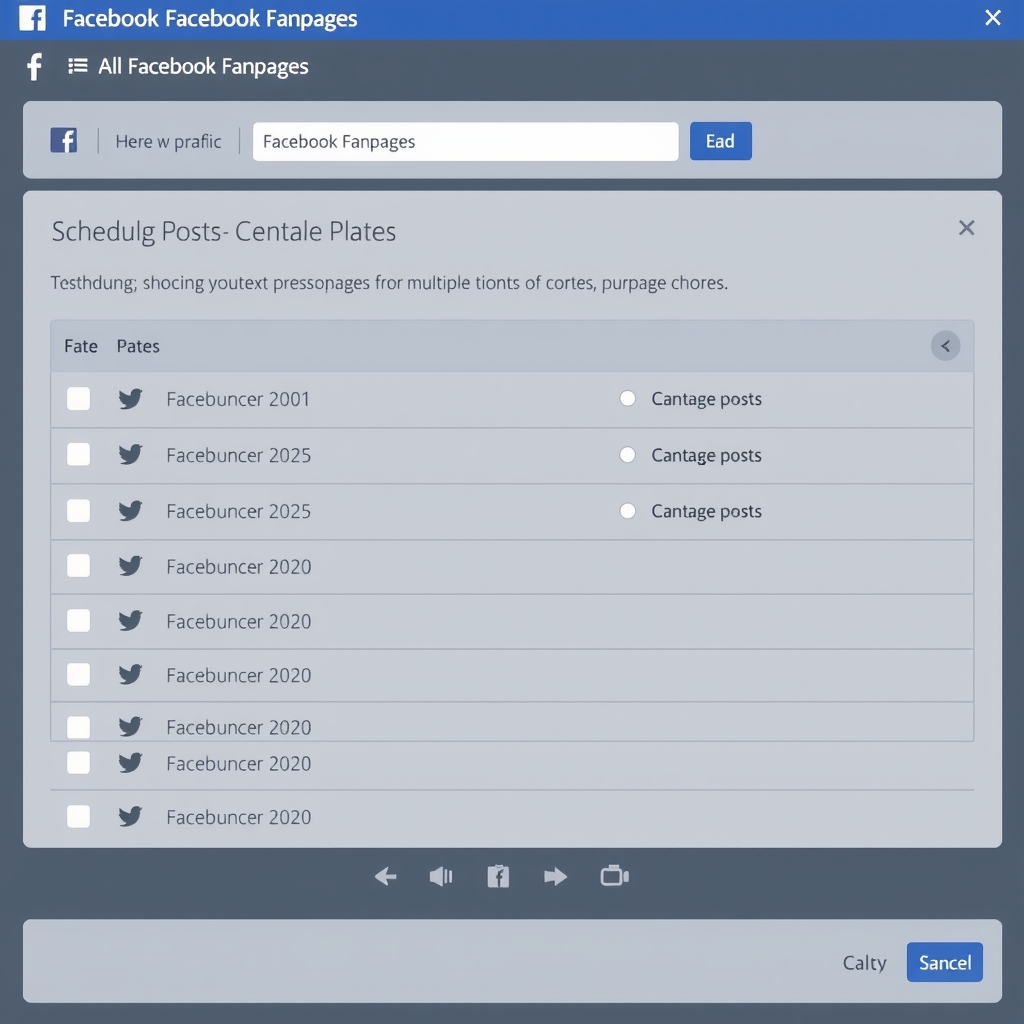Select the Cantage posts radio for Facebuncer 2001
1024x1024 pixels.
click(x=628, y=398)
